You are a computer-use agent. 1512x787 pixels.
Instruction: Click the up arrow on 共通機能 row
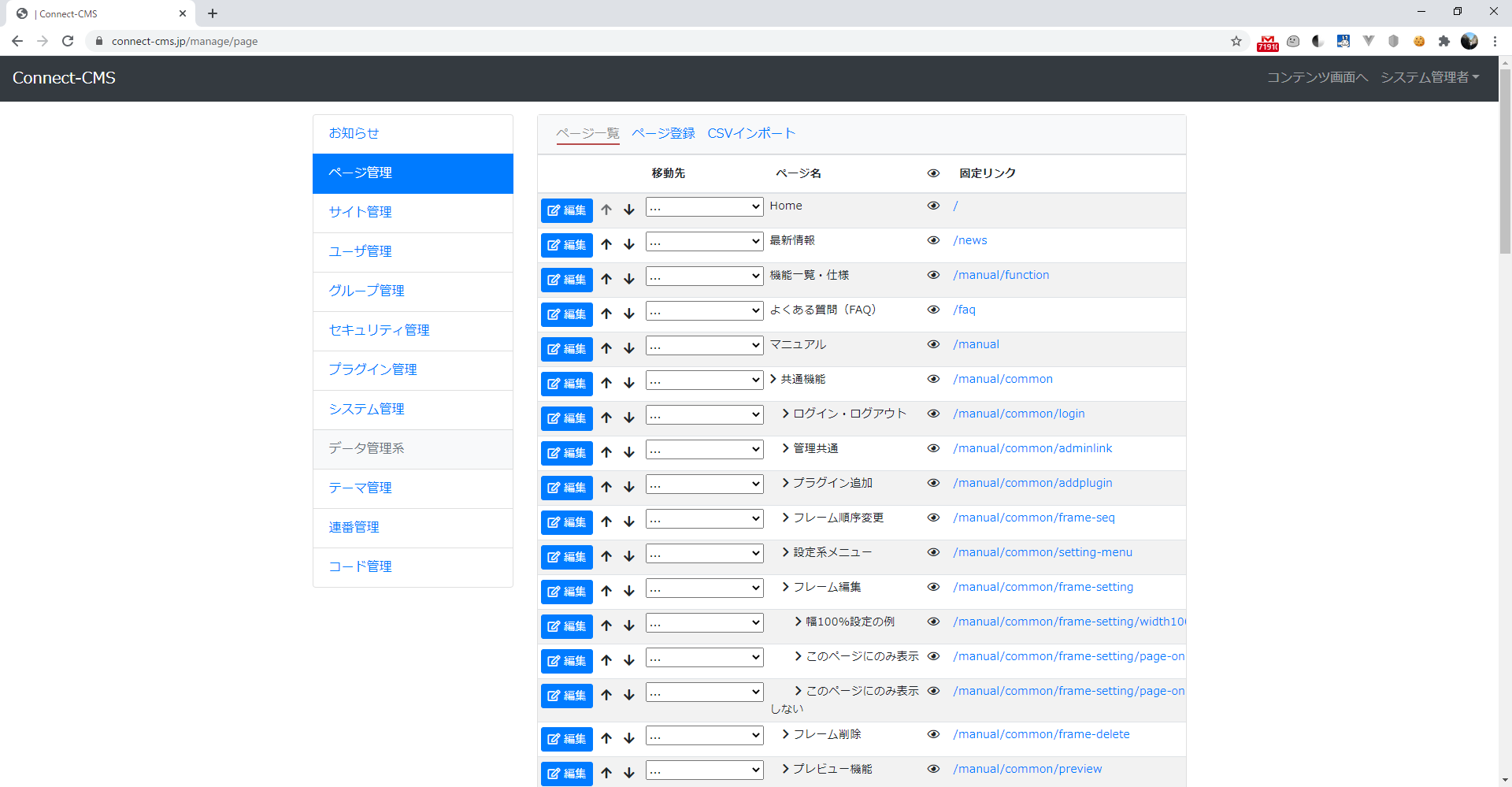coord(606,384)
